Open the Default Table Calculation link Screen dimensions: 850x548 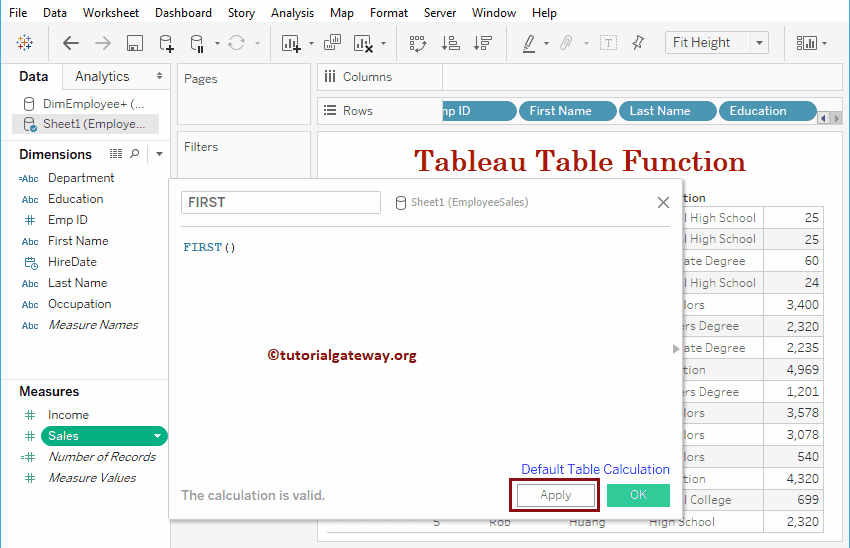tap(595, 469)
